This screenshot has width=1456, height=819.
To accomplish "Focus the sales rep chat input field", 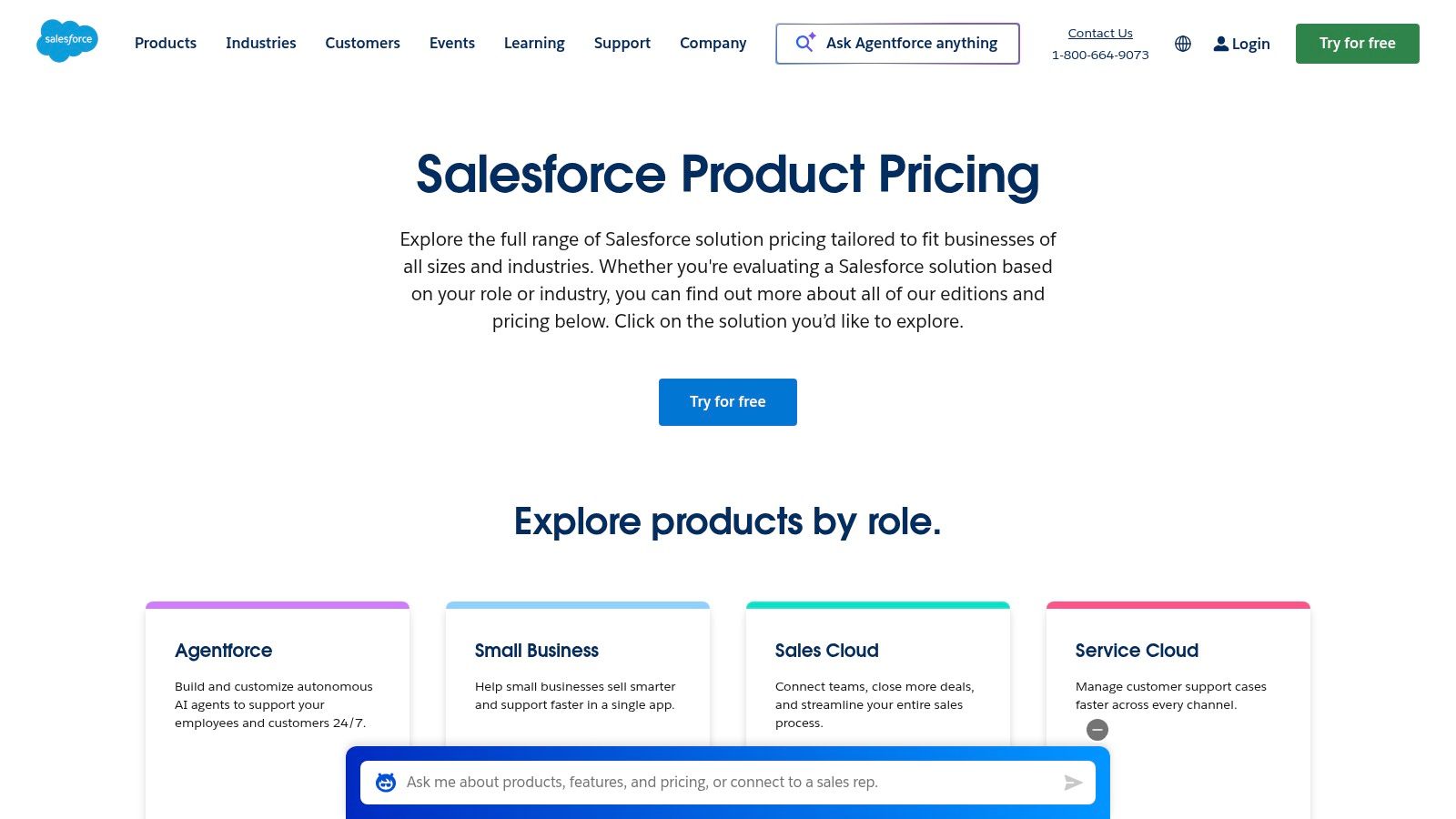I will 728,783.
